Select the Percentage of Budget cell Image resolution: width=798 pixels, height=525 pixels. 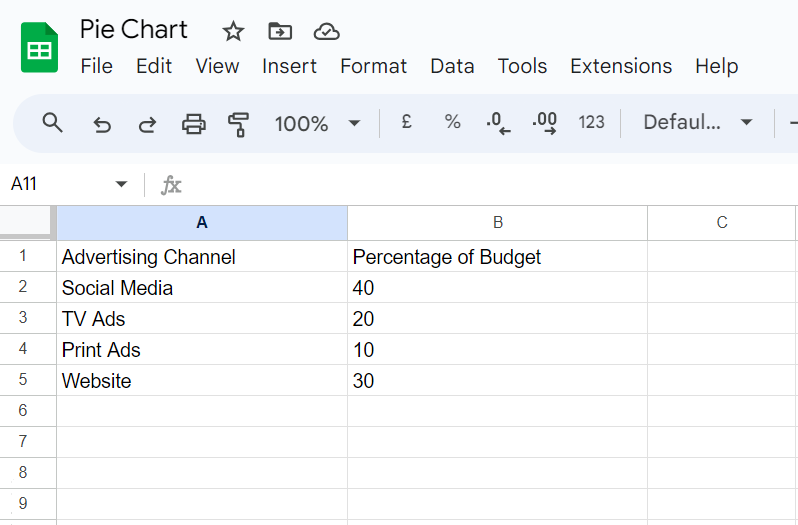pos(497,256)
